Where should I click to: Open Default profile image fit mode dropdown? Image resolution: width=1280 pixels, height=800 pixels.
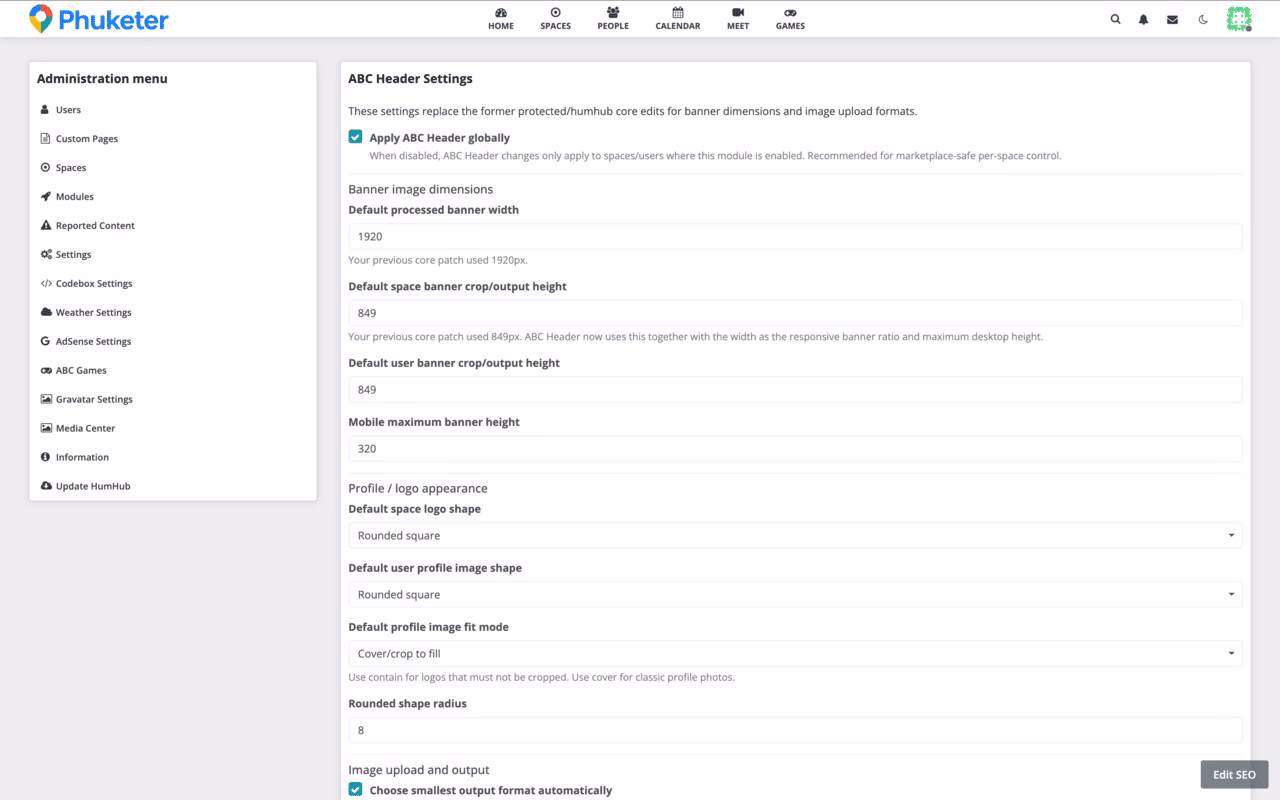pyautogui.click(x=795, y=654)
